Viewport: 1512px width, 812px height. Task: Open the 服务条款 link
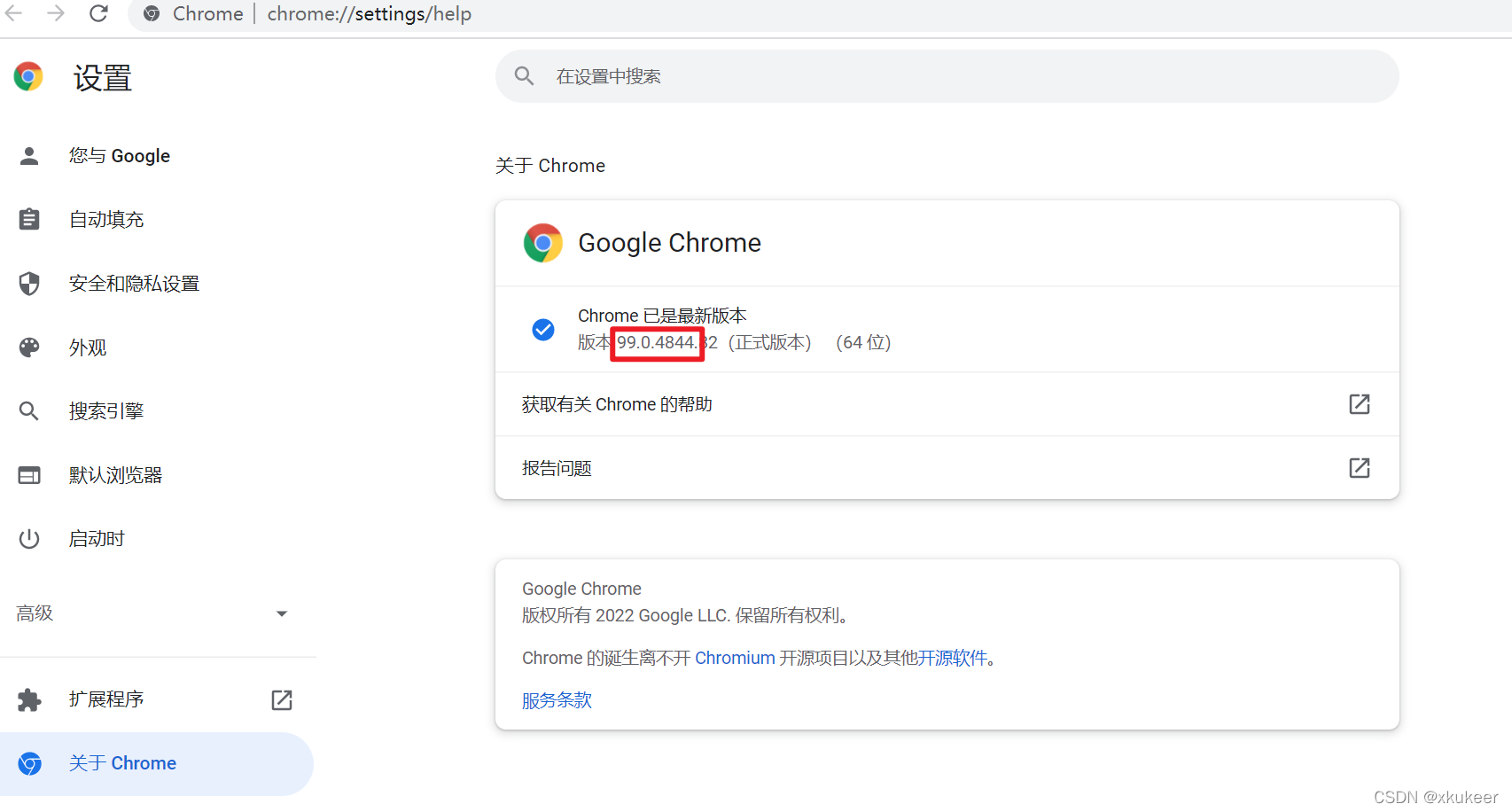tap(557, 700)
